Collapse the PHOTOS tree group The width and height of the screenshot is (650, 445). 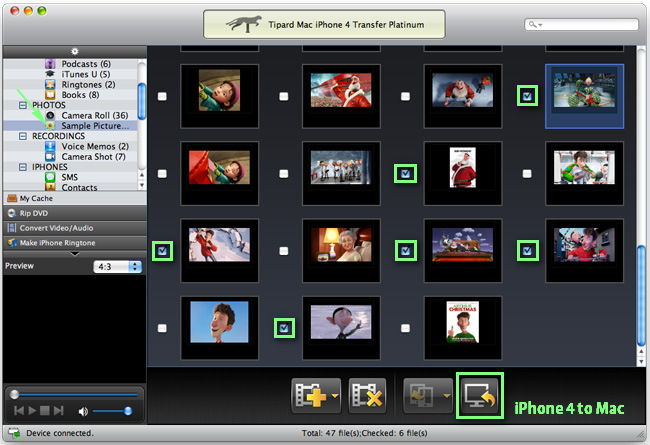[x=23, y=105]
